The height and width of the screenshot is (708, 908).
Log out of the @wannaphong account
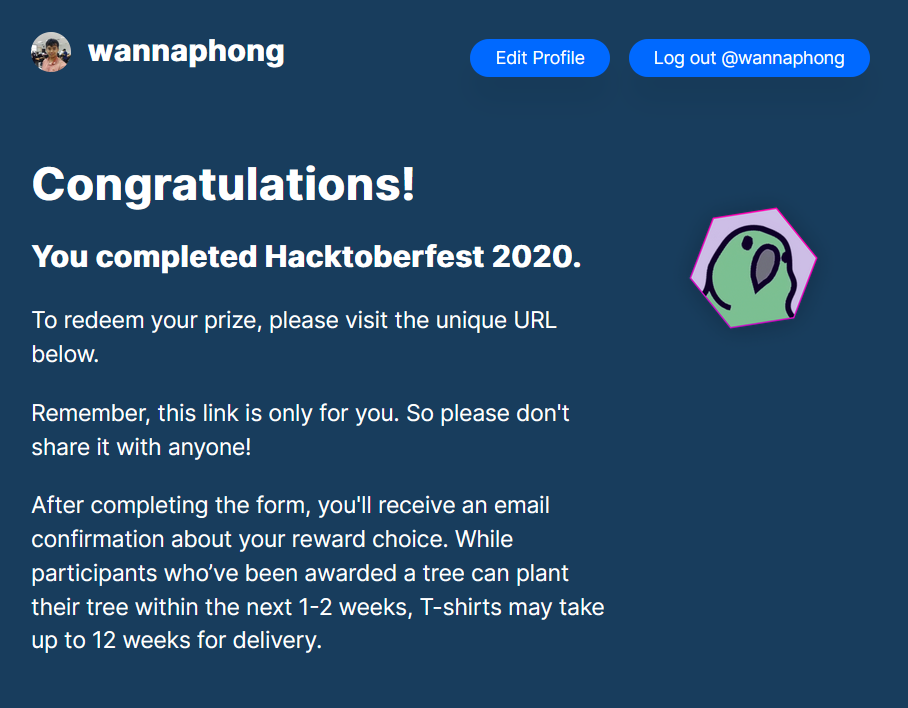(x=749, y=58)
